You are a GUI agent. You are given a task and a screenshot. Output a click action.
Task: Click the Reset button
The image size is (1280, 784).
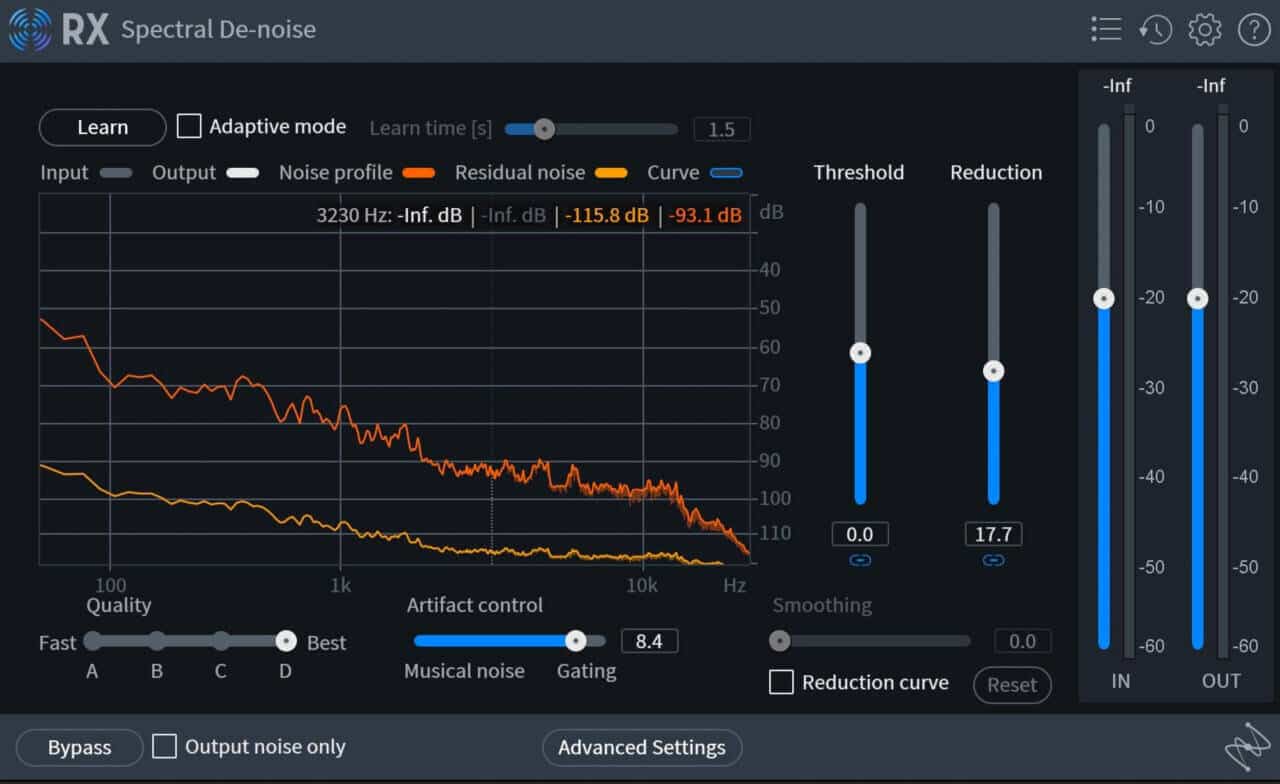pyautogui.click(x=1012, y=685)
